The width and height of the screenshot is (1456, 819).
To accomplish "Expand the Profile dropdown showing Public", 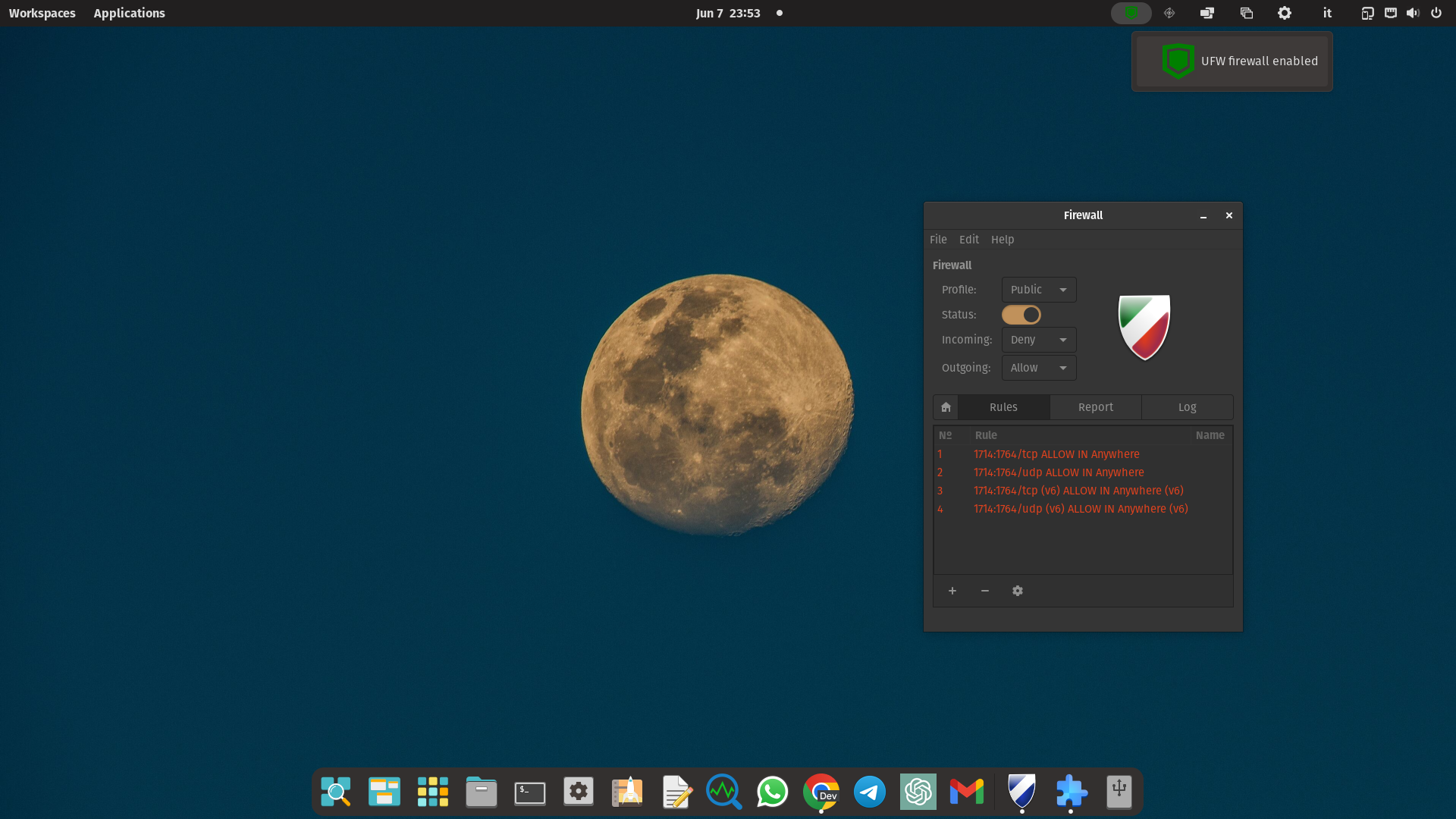I will (x=1038, y=290).
